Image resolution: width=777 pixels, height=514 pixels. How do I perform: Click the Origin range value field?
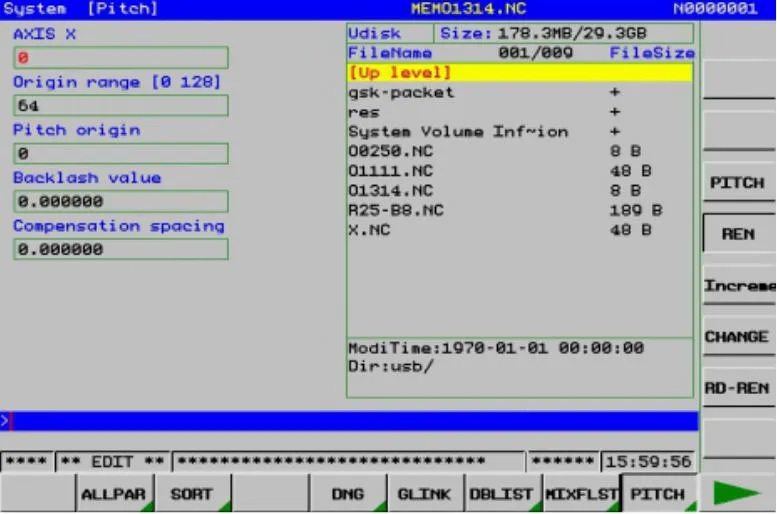pos(120,106)
